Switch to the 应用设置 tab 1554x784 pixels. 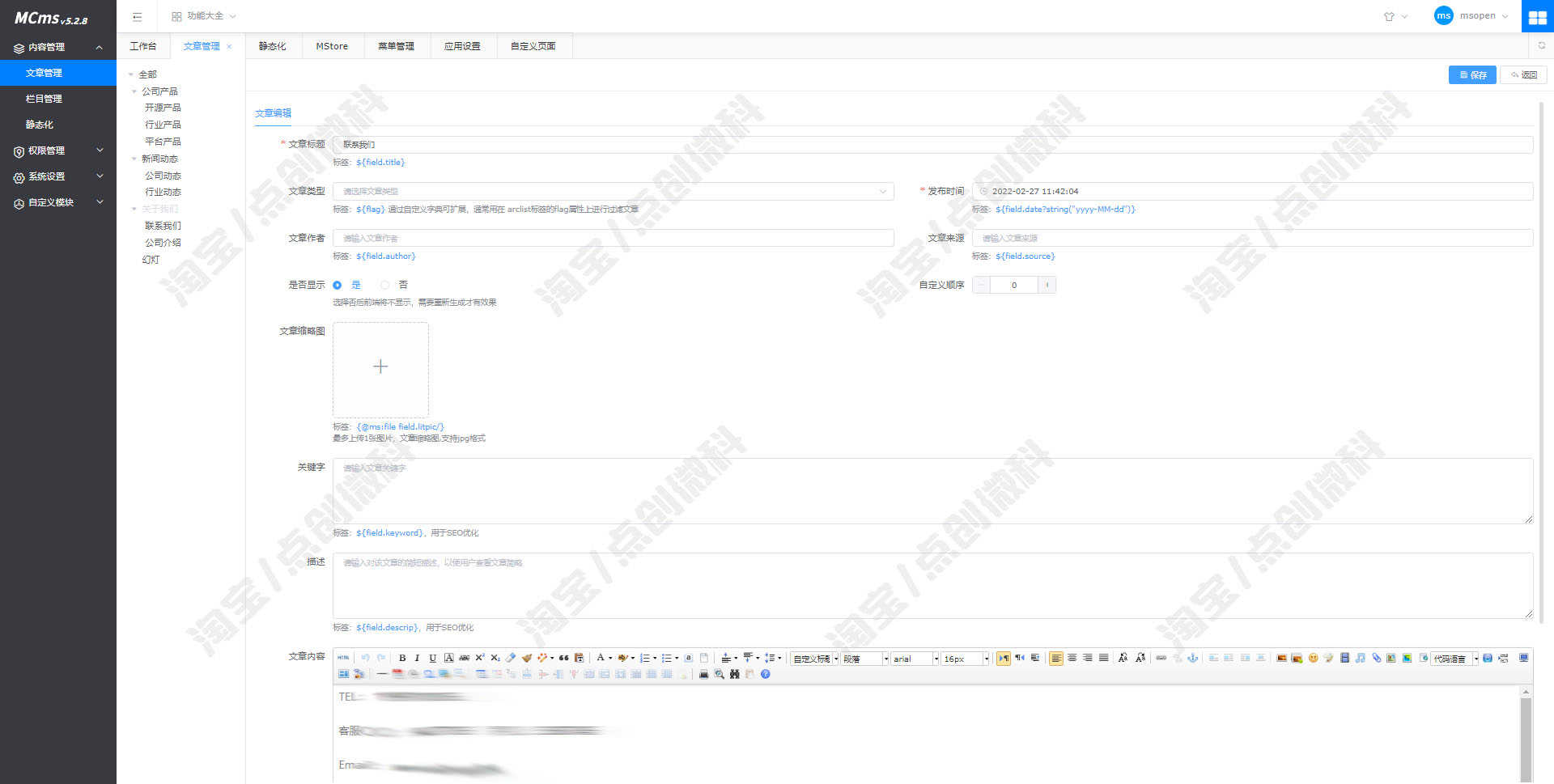[462, 46]
